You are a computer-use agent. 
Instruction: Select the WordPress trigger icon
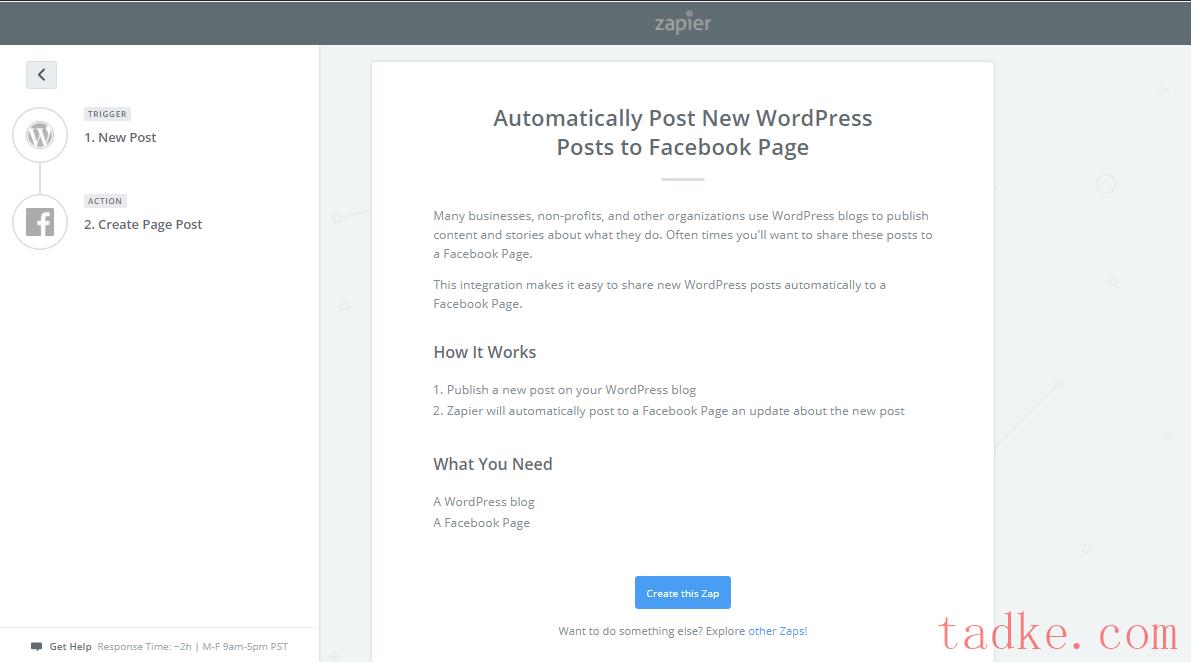click(x=40, y=135)
